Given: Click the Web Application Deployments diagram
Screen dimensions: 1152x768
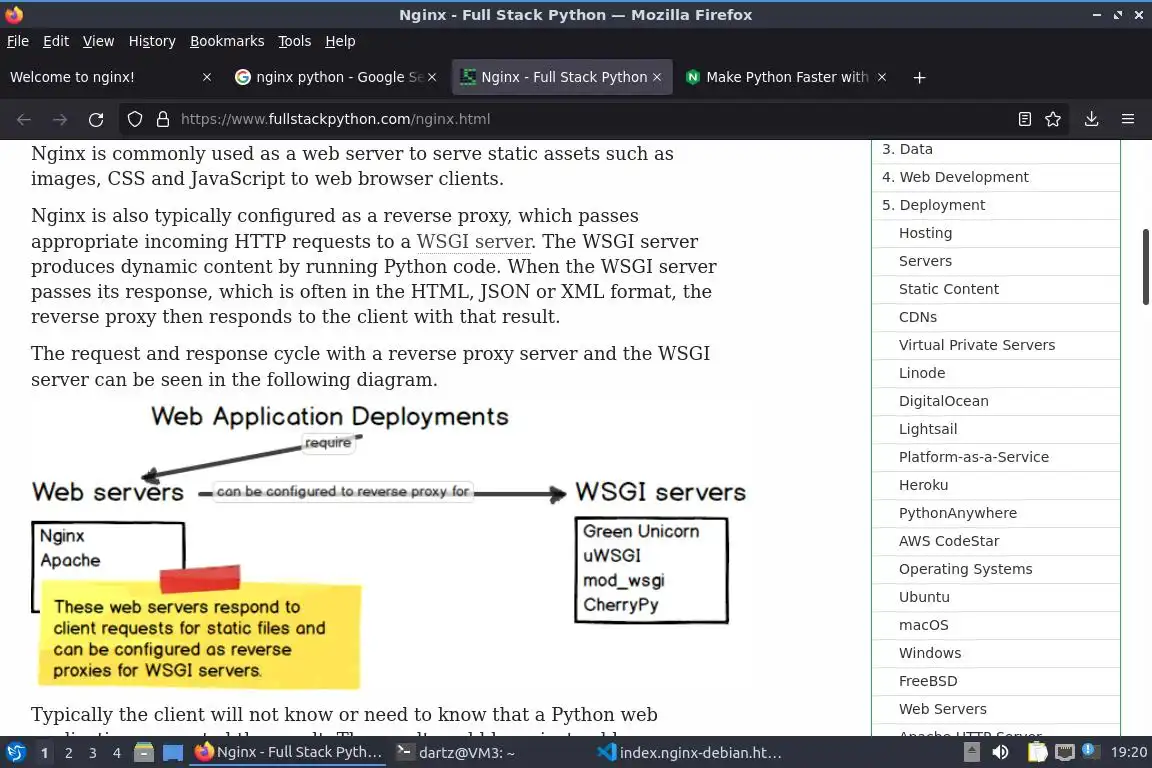Looking at the screenshot, I should click(389, 545).
